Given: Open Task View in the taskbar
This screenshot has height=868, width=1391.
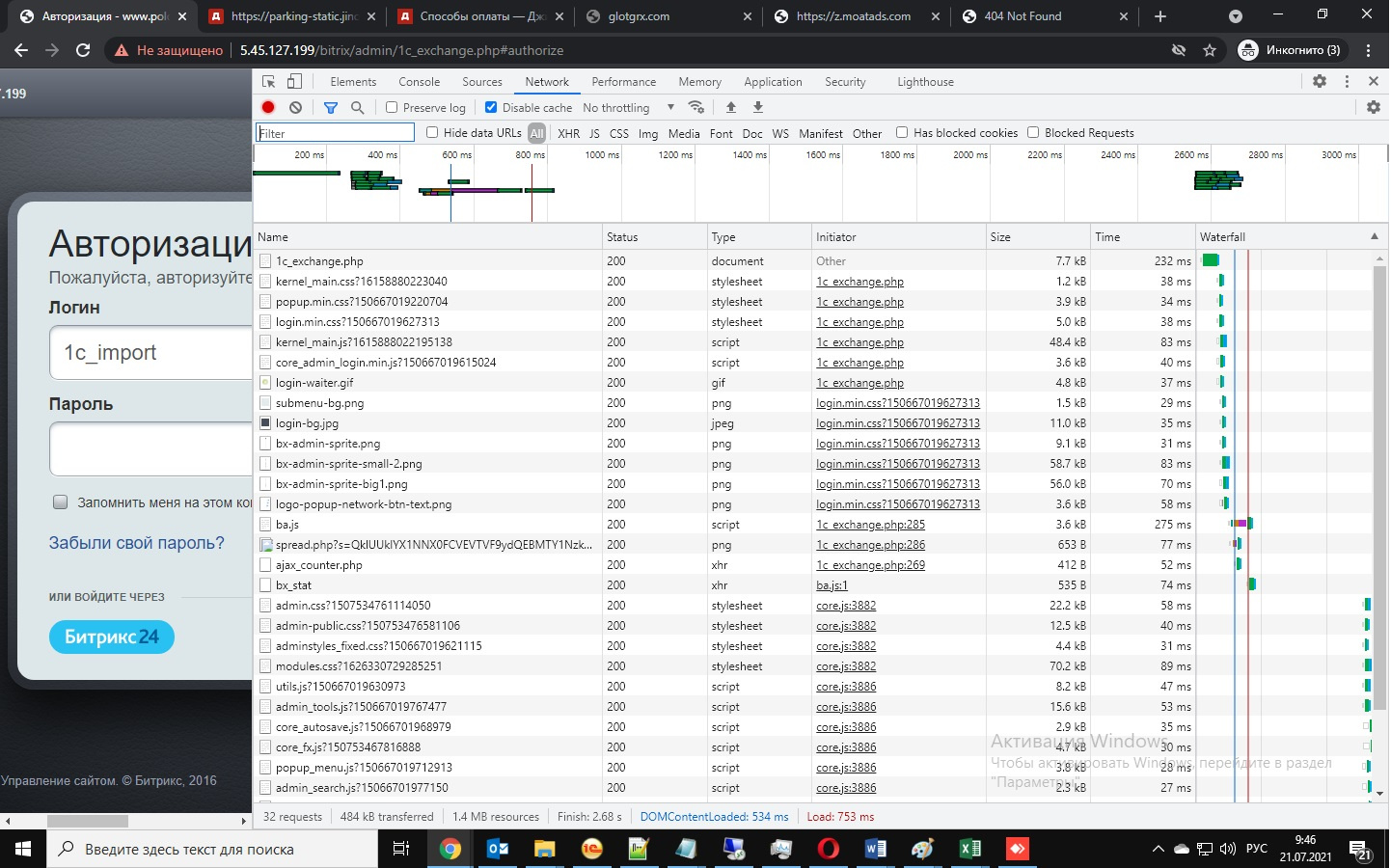Looking at the screenshot, I should coord(401,849).
